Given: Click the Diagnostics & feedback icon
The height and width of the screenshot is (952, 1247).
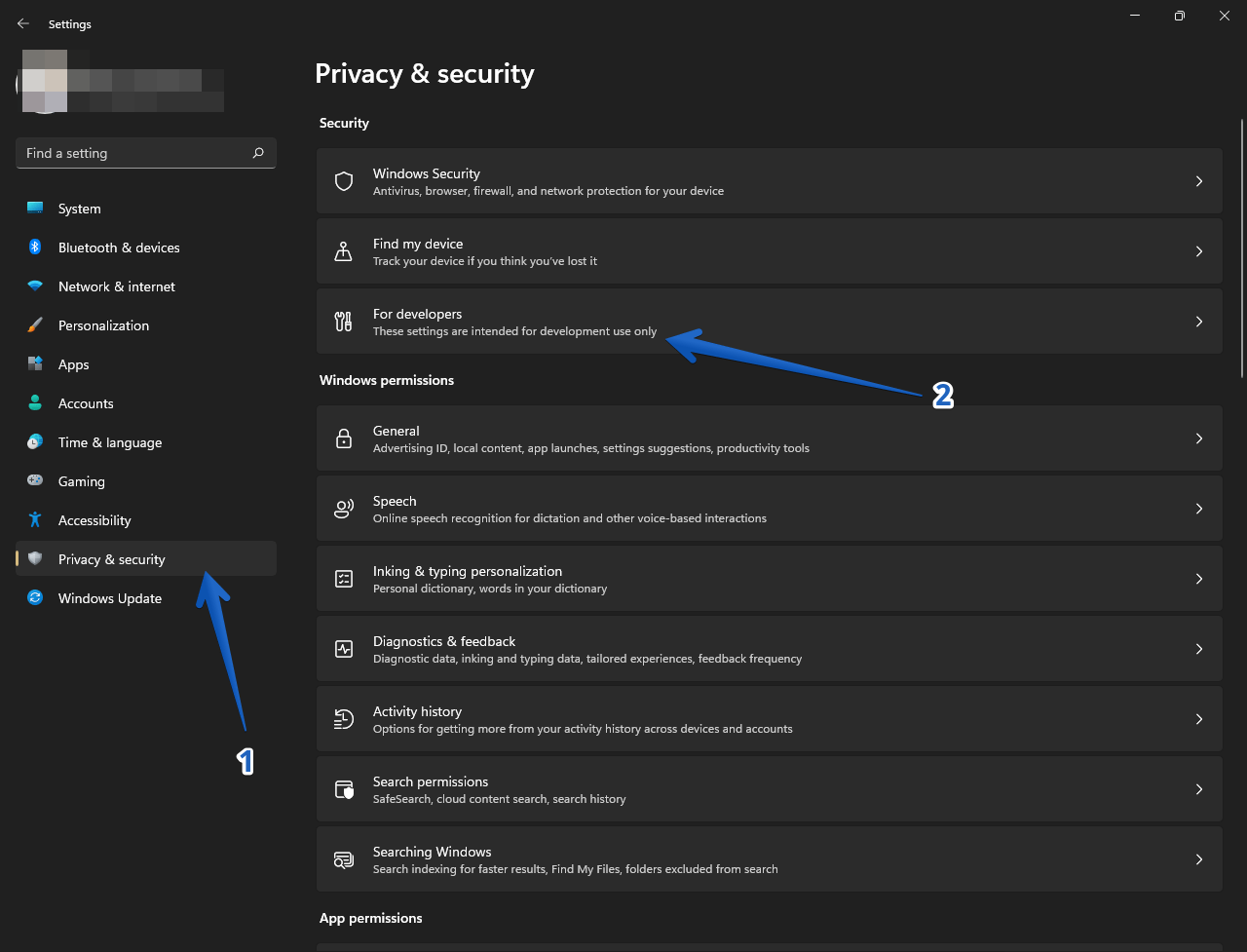Looking at the screenshot, I should tap(344, 649).
